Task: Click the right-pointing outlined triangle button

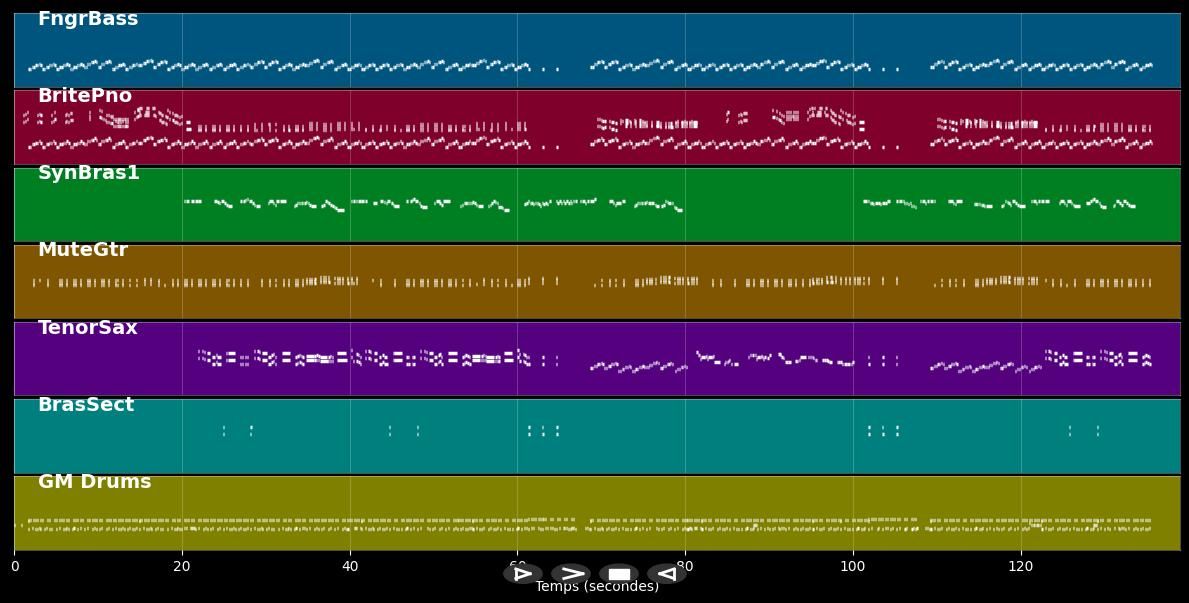Action: pos(522,574)
